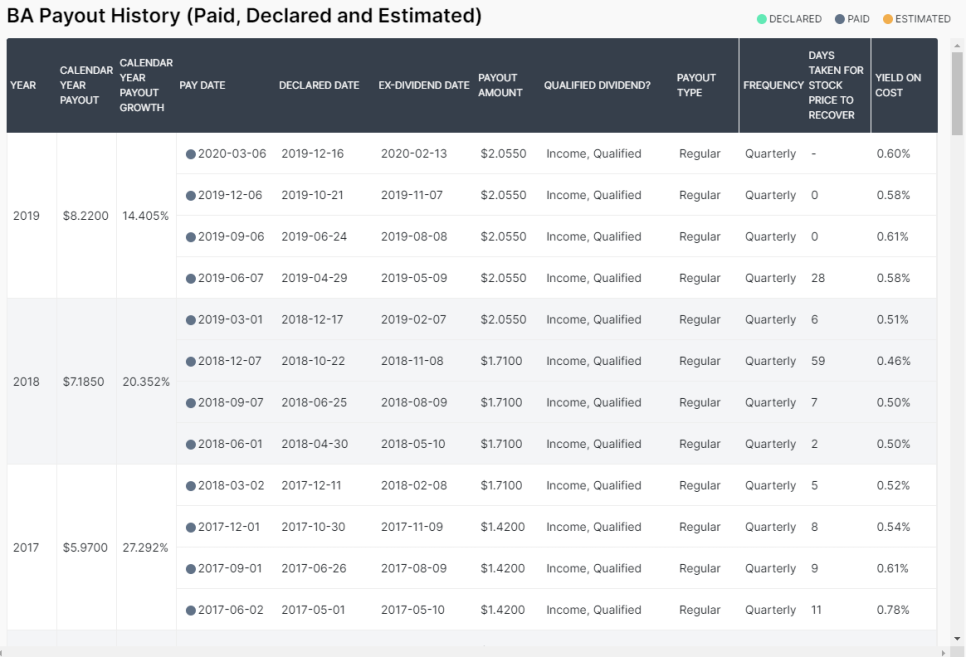Click the DAYS TAKEN FOR STOCK PRICE TO RECOVER header

pyautogui.click(x=836, y=85)
